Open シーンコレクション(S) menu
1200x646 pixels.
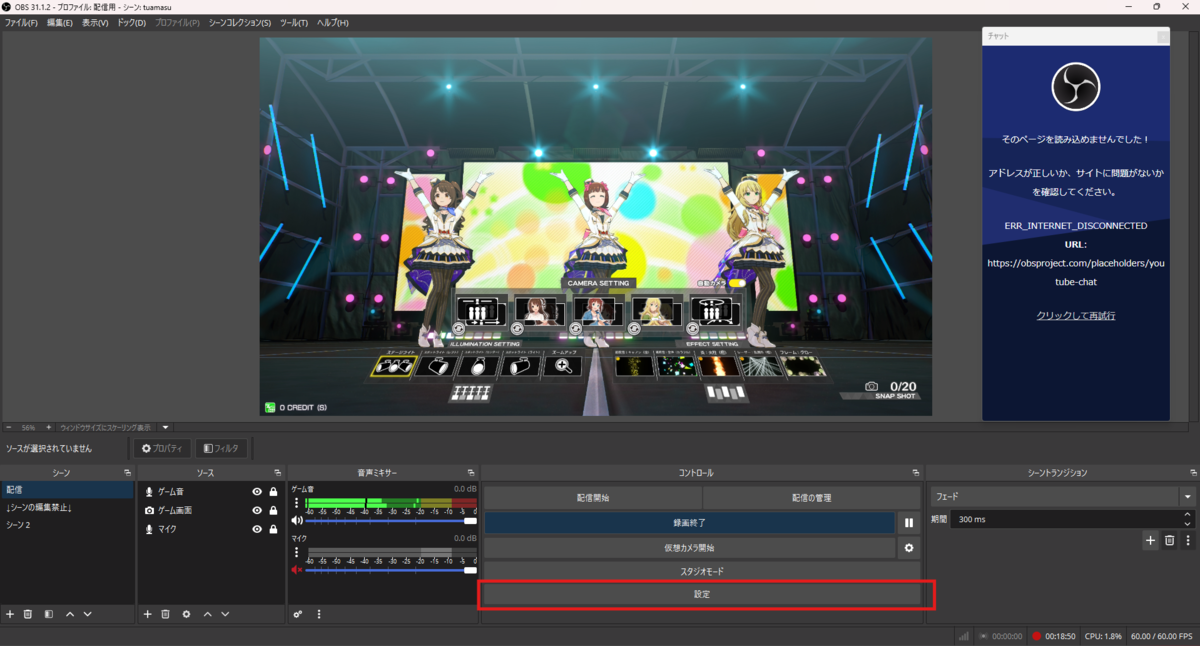[240, 22]
